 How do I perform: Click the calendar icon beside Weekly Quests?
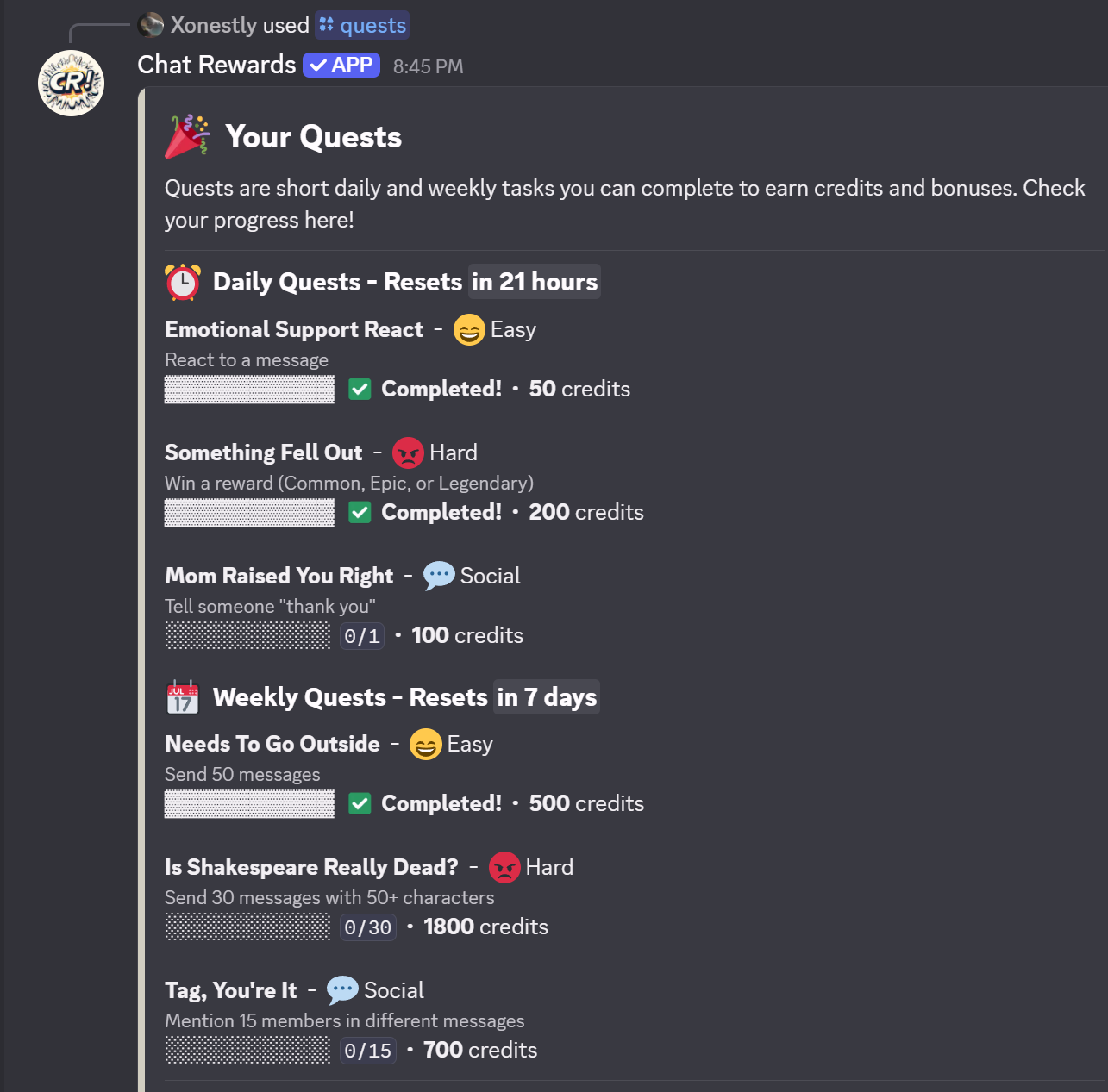[x=183, y=697]
